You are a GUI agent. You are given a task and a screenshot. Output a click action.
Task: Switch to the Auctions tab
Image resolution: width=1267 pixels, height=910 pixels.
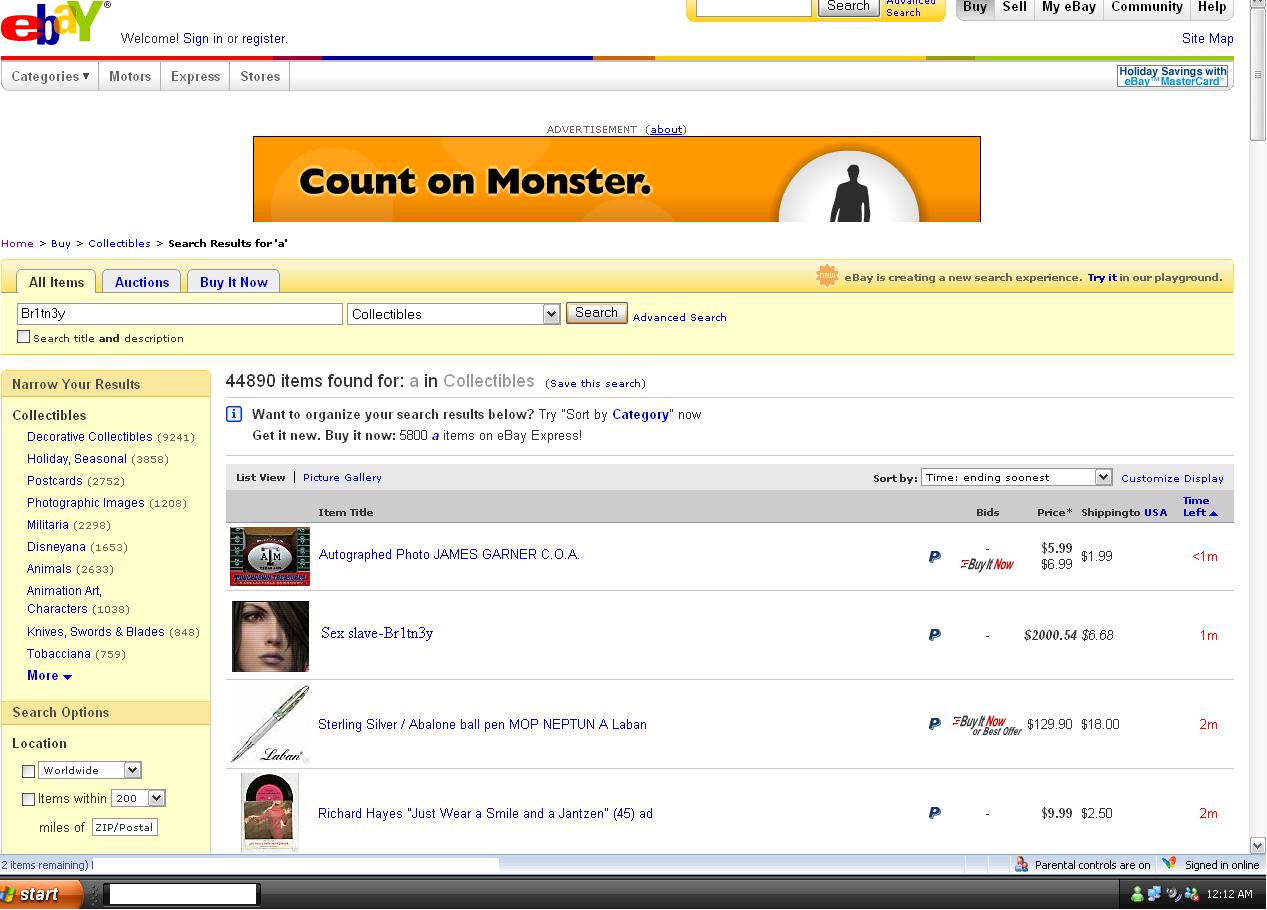point(142,282)
